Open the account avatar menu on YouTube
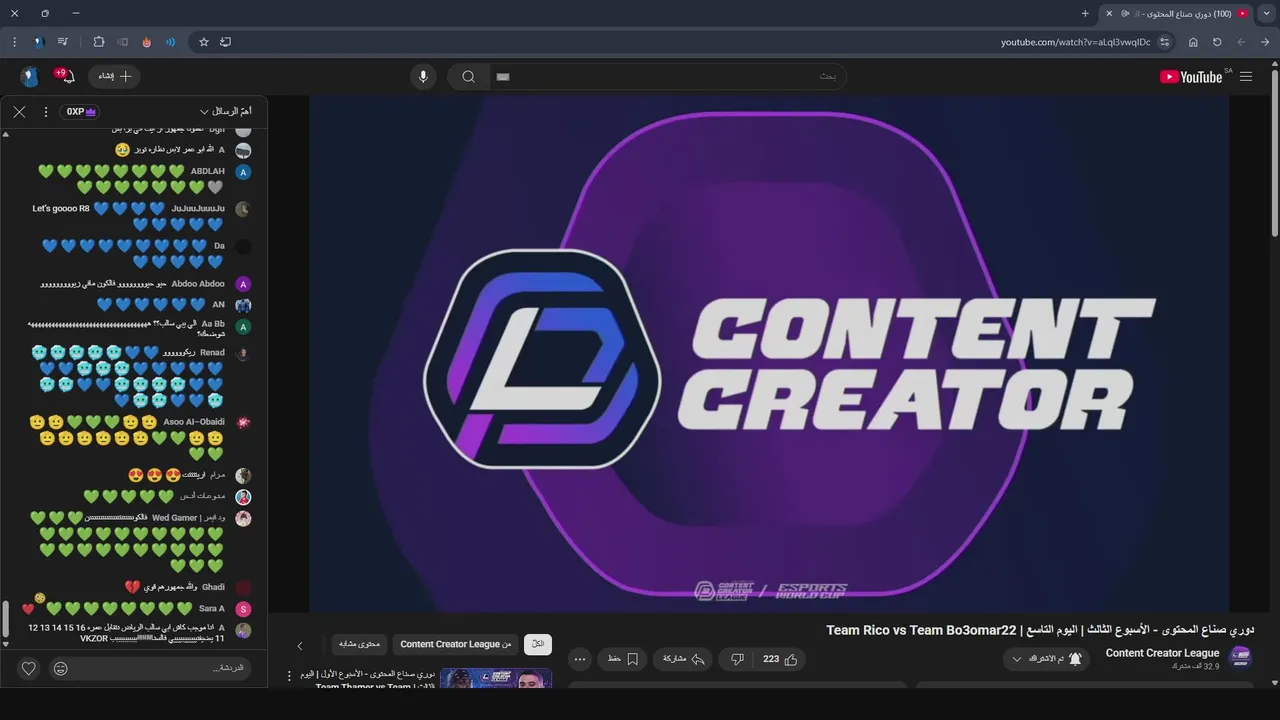The image size is (1280, 720). tap(29, 76)
